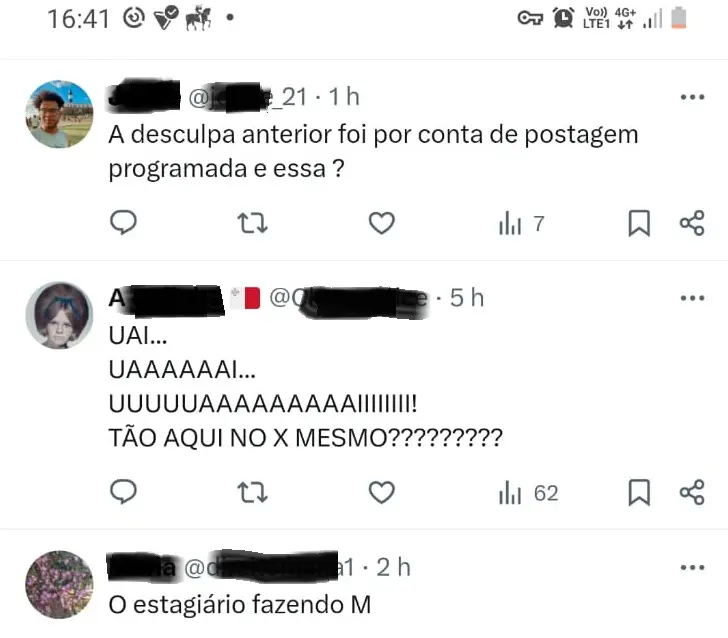Like the 'A desculpa anterior' tweet
This screenshot has height=638, width=728.
point(382,223)
